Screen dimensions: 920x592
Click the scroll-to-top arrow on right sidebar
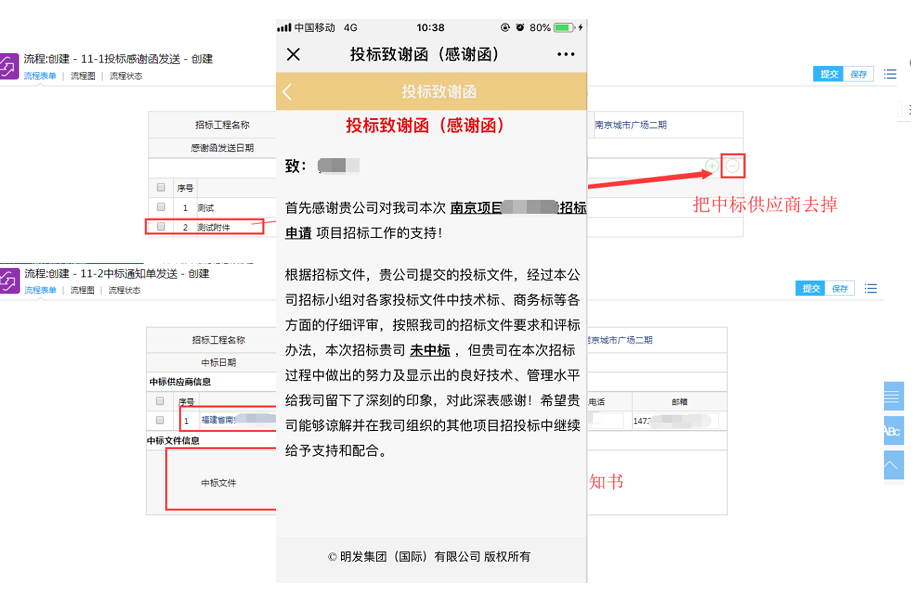[x=892, y=464]
